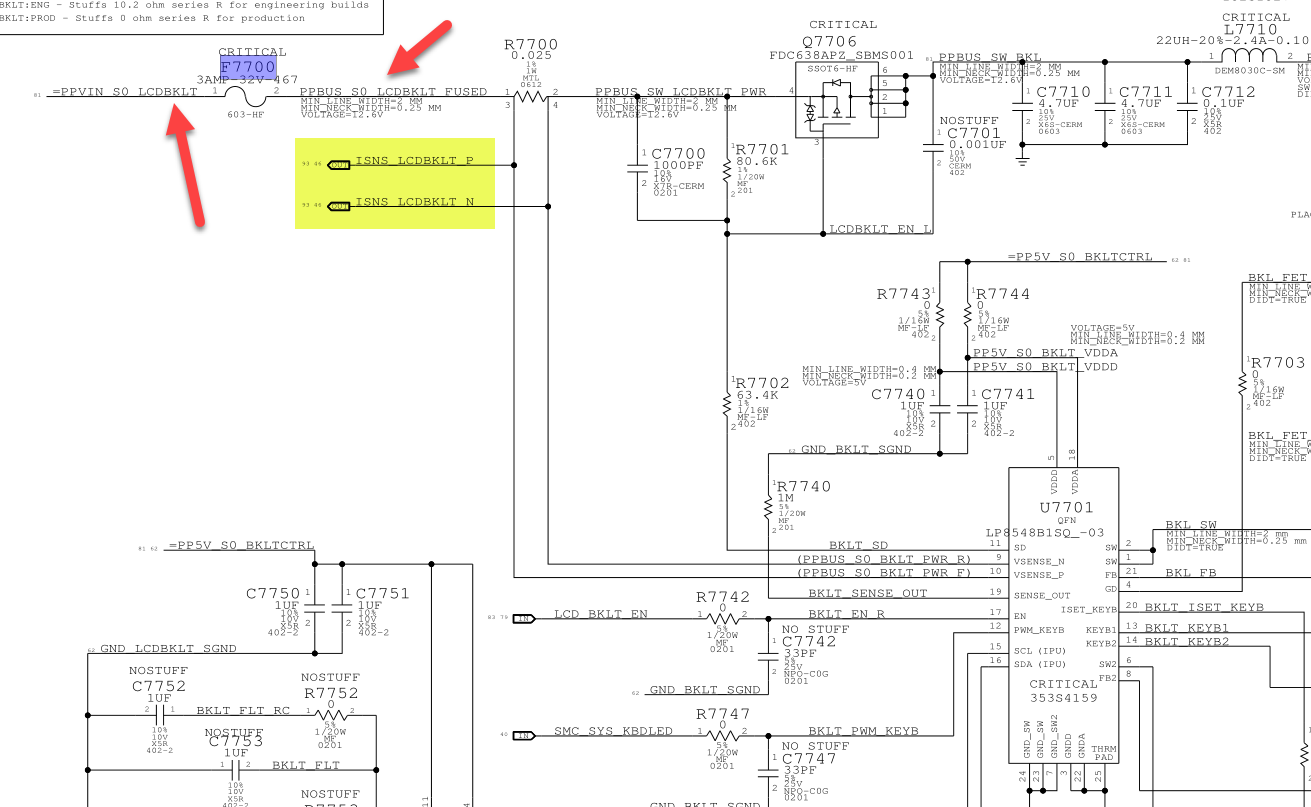The height and width of the screenshot is (807, 1311).
Task: Click the BKLT_FLT_RC net label
Action: (x=243, y=710)
